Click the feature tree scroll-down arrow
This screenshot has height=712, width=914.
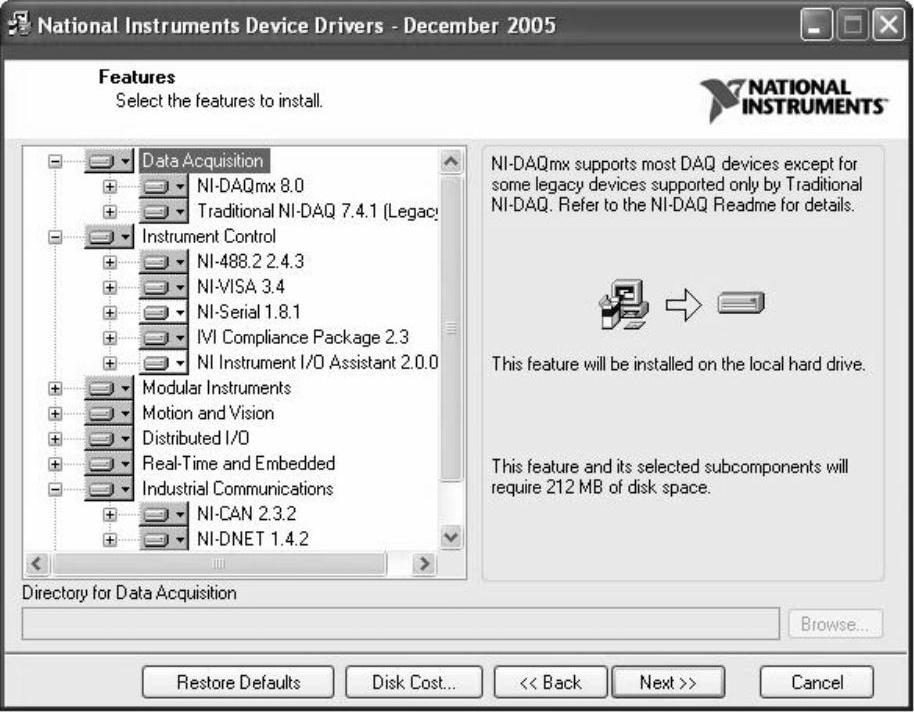coord(451,536)
